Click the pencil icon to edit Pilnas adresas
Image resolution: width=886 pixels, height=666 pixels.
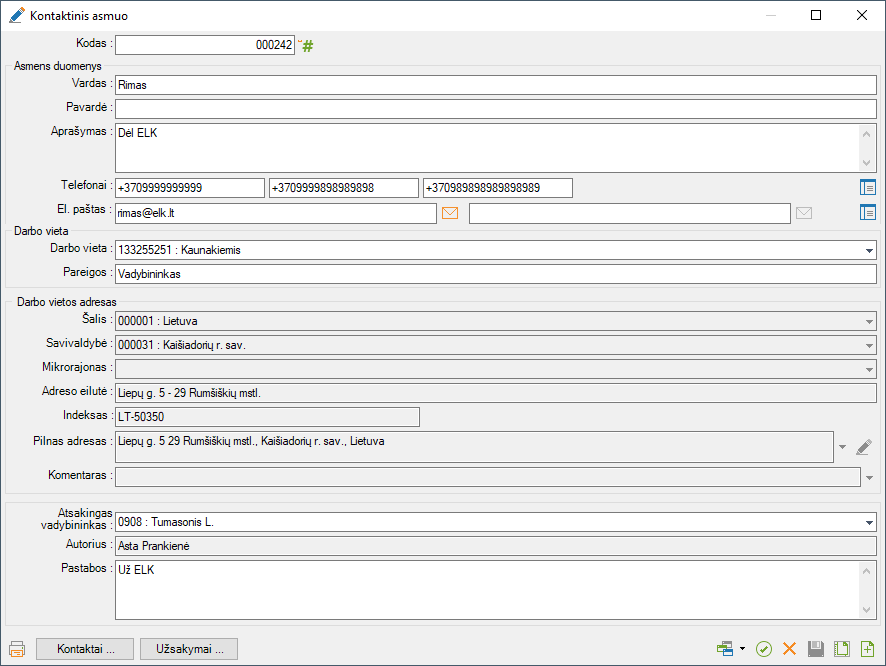[864, 447]
